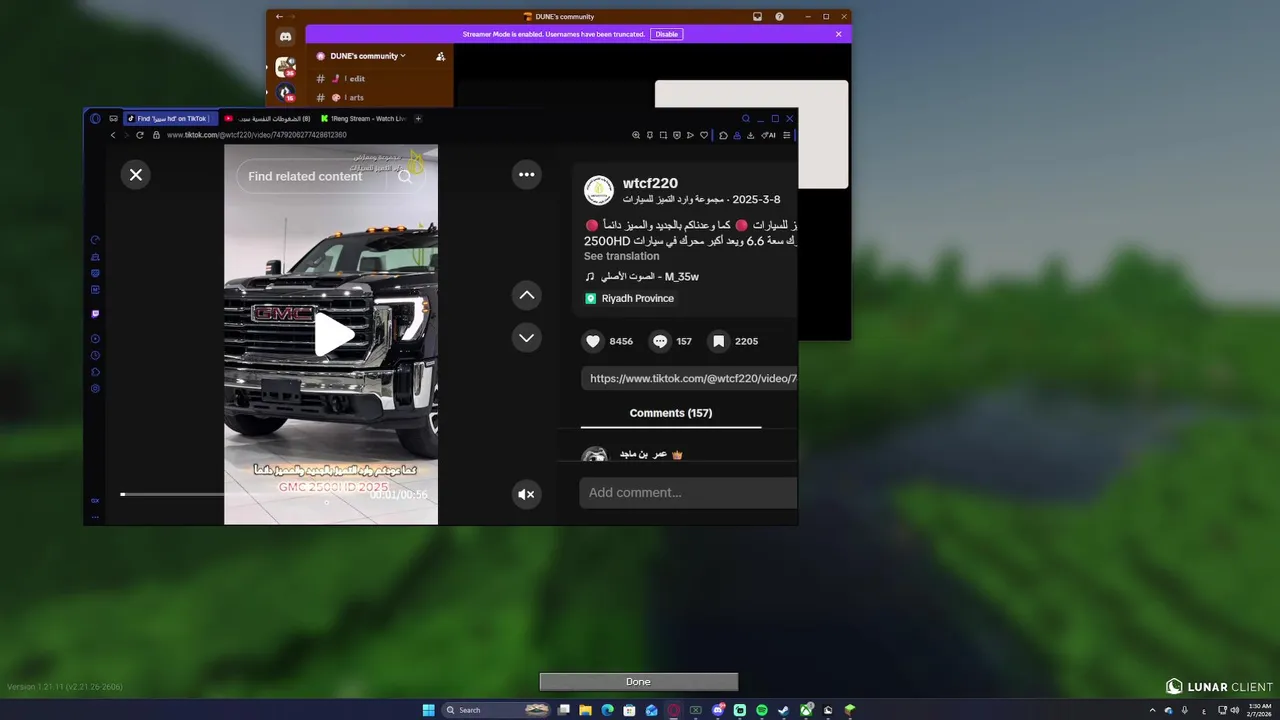Open history clock icon in sidebar
Image resolution: width=1280 pixels, height=720 pixels.
tap(95, 355)
